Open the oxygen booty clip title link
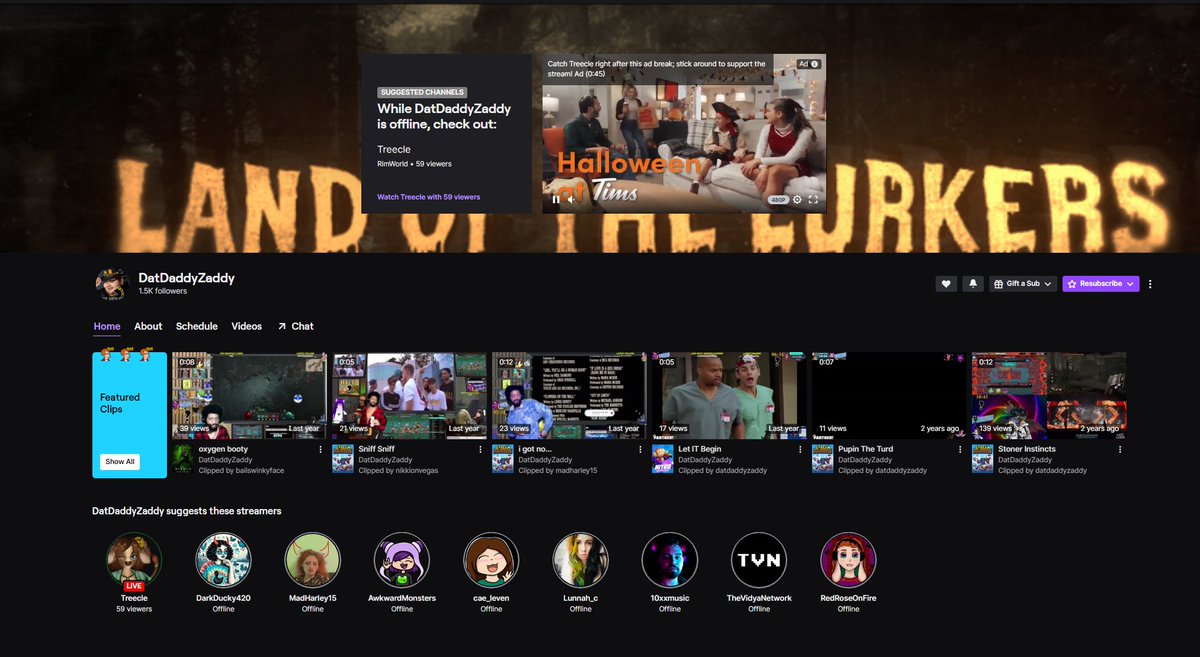Image resolution: width=1200 pixels, height=657 pixels. tap(223, 449)
